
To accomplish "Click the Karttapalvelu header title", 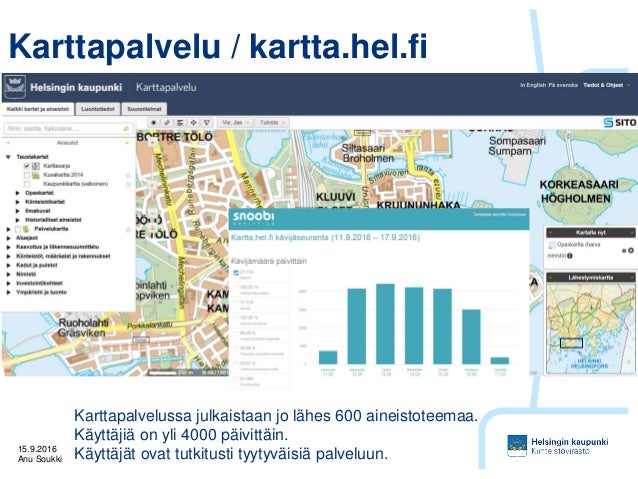I will pos(166,87).
